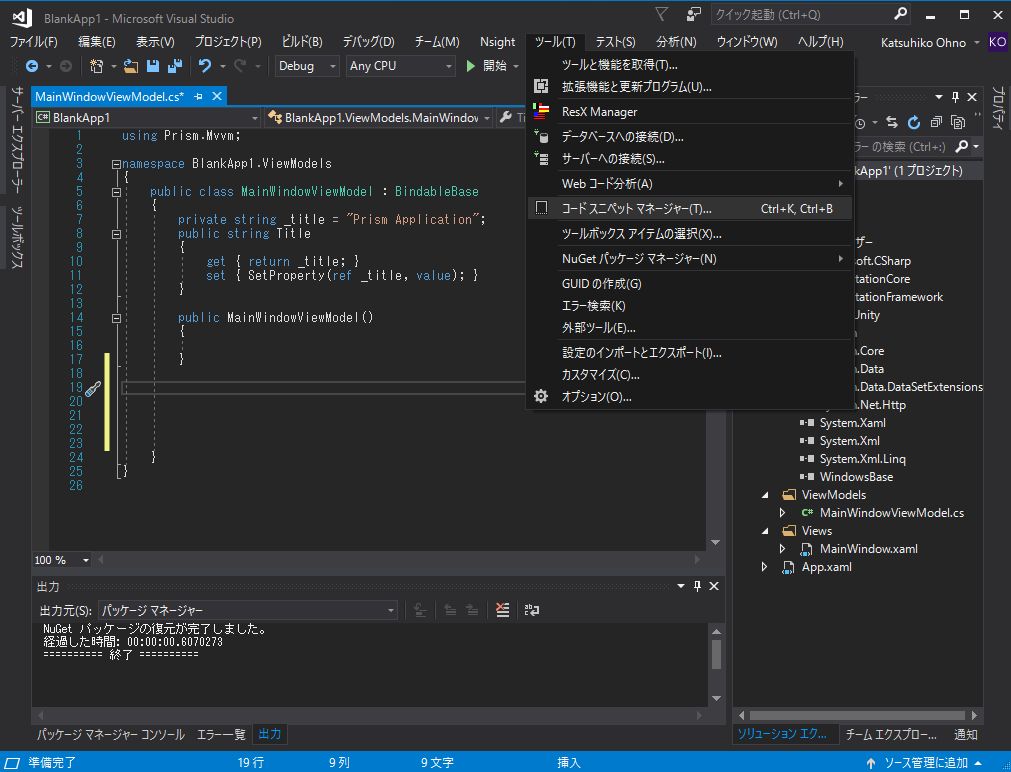1011x772 pixels.
Task: Collapse the ViewModels folder in Solution Explorer
Action: (765, 495)
